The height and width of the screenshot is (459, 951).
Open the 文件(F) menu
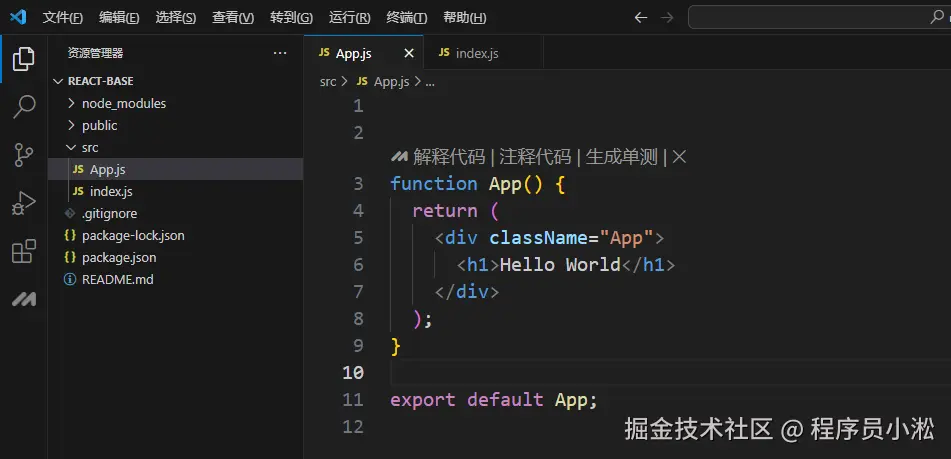tap(62, 18)
